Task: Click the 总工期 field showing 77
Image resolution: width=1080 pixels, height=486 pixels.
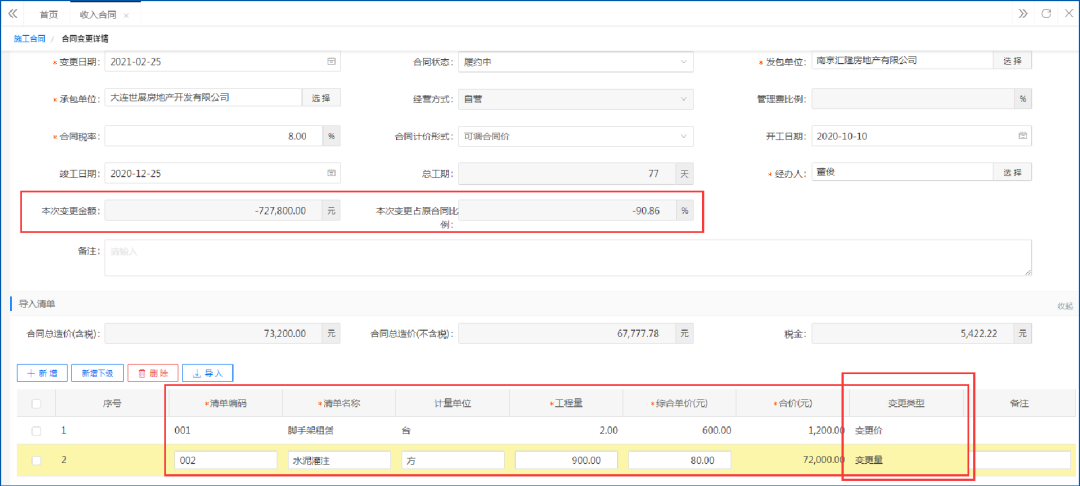Action: tap(568, 173)
